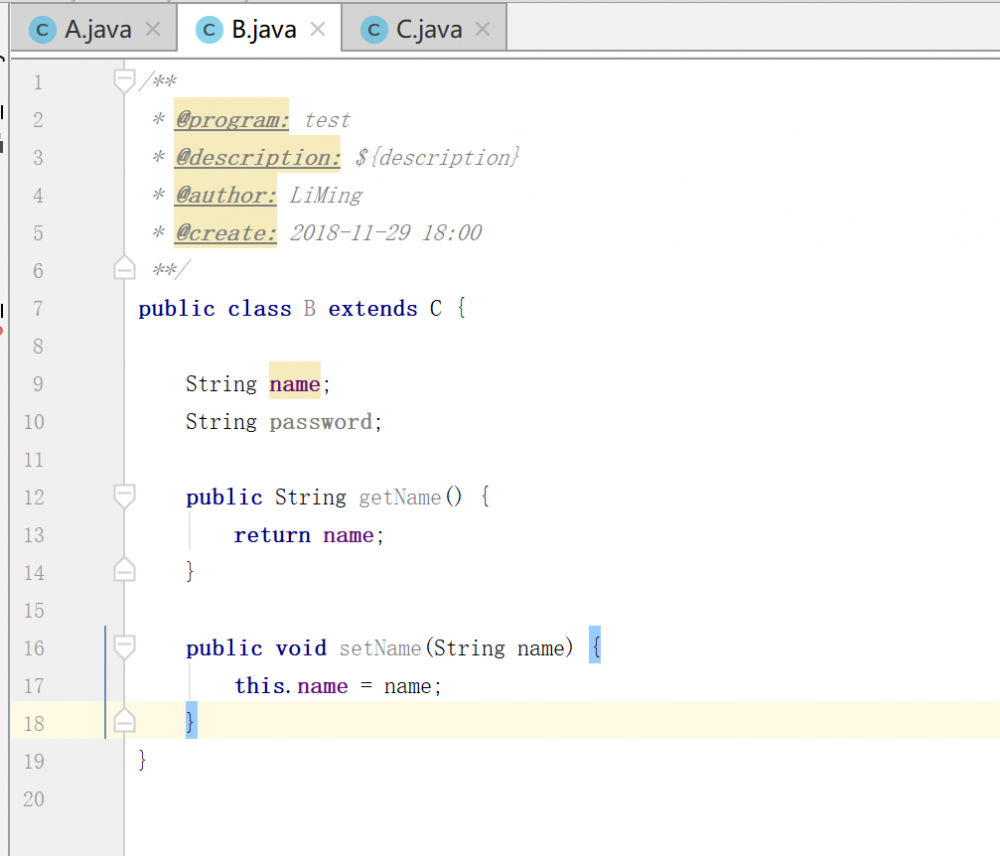The image size is (1000, 856).
Task: Click the underlined @program annotation link
Action: 231,119
